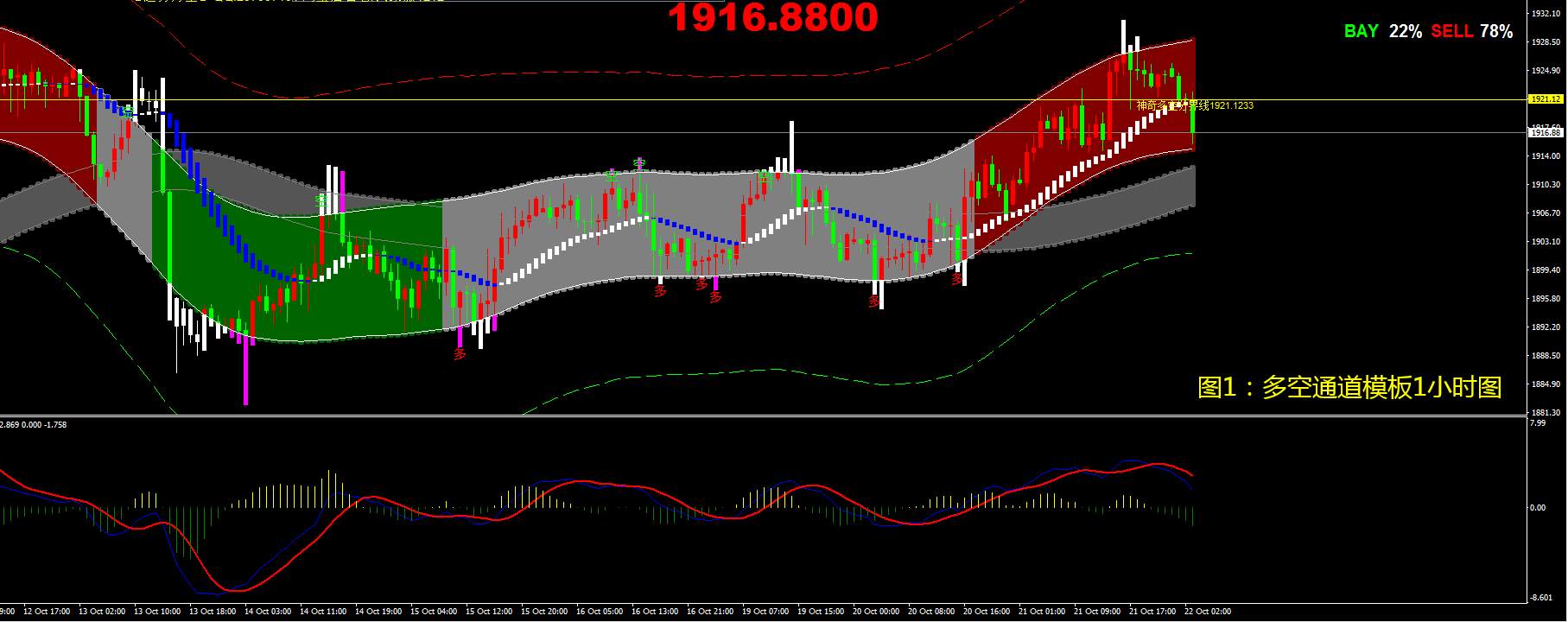Click the 1903.10 price axis label
Image resolution: width=1568 pixels, height=622 pixels.
pyautogui.click(x=1546, y=242)
